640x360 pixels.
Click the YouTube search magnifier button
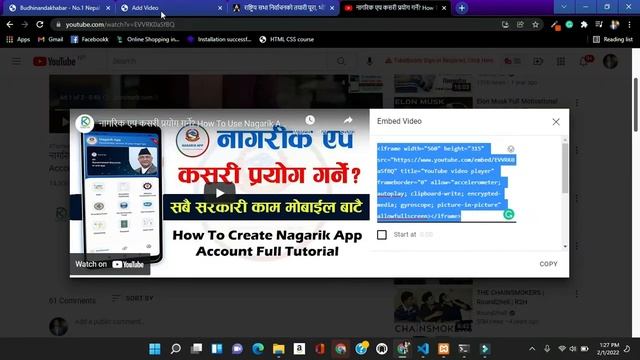coord(341,61)
